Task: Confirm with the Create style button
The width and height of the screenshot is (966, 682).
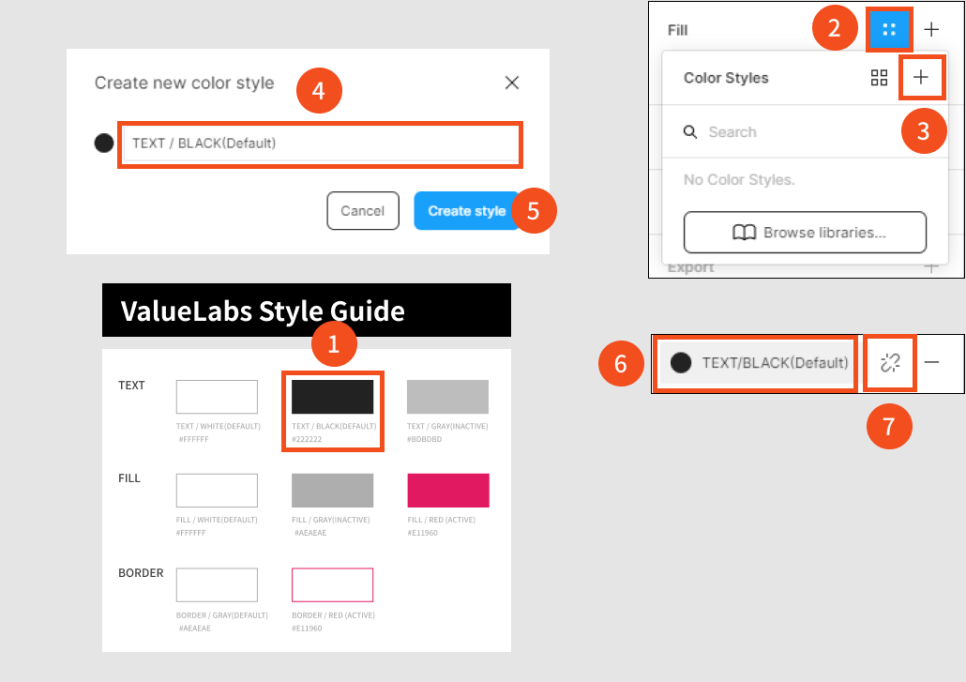Action: click(466, 211)
